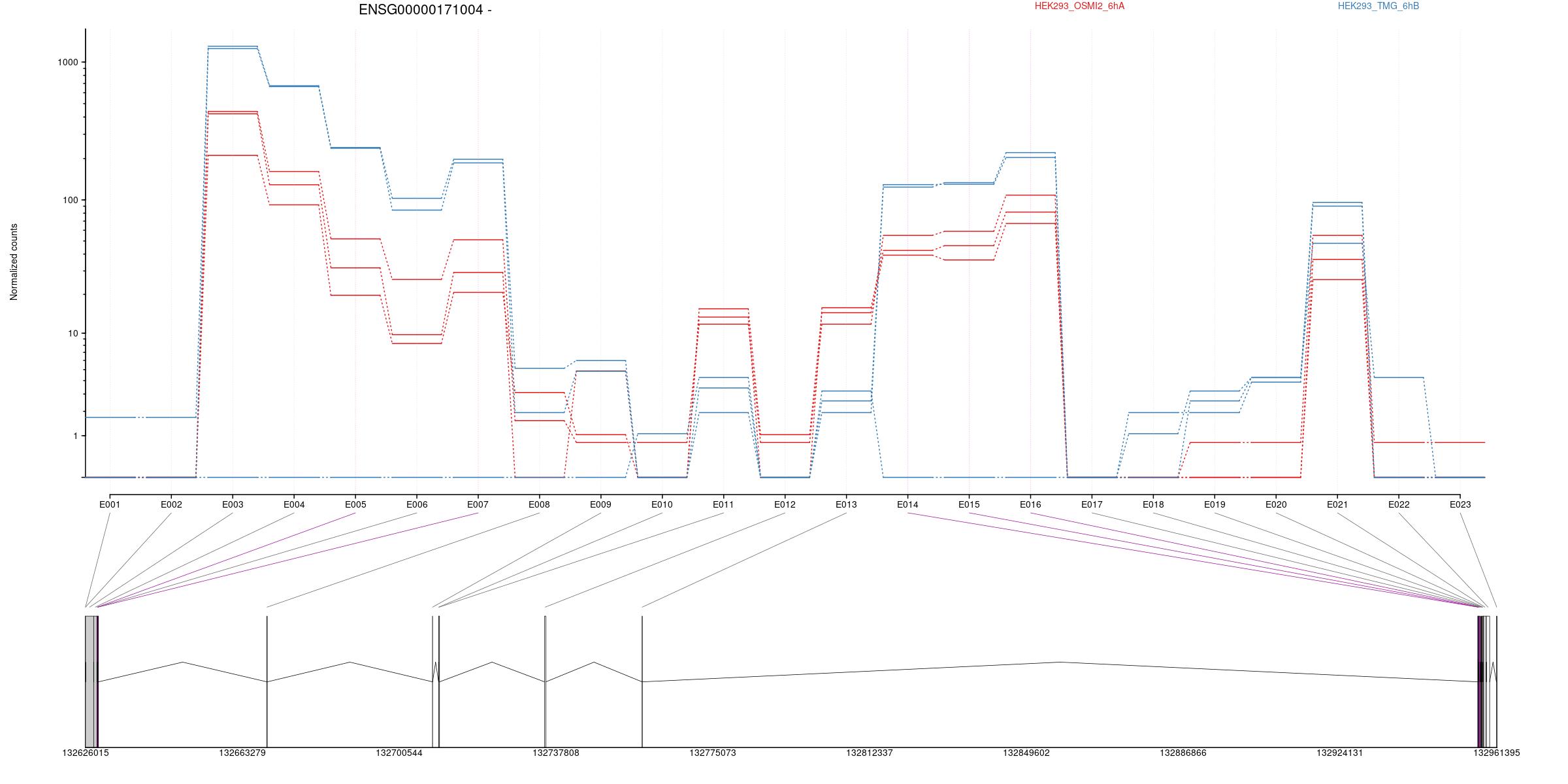Select exon label E009

600,504
